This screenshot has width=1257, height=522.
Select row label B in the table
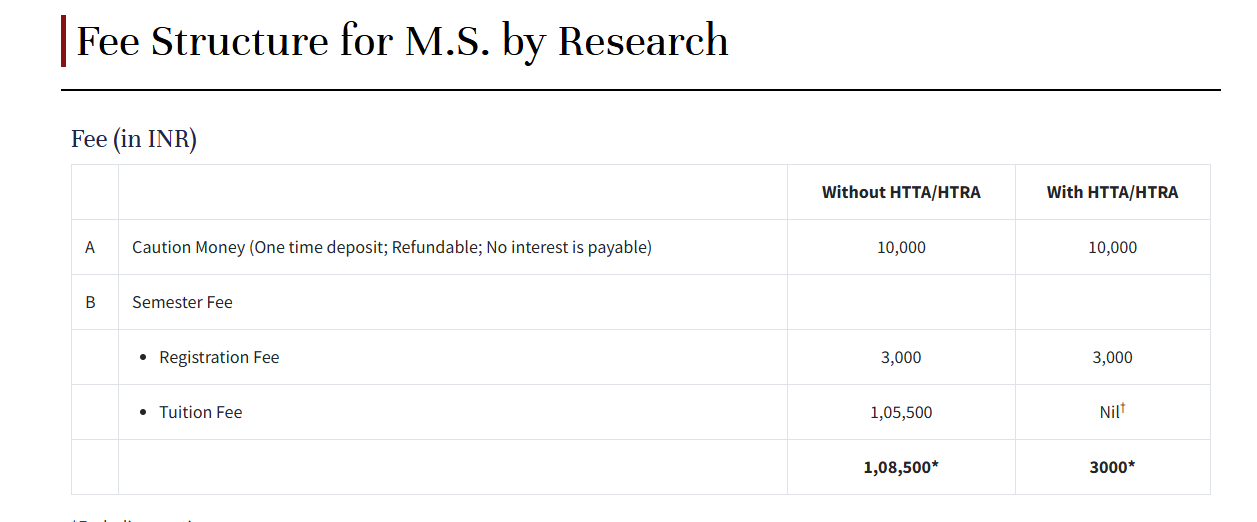pos(90,302)
